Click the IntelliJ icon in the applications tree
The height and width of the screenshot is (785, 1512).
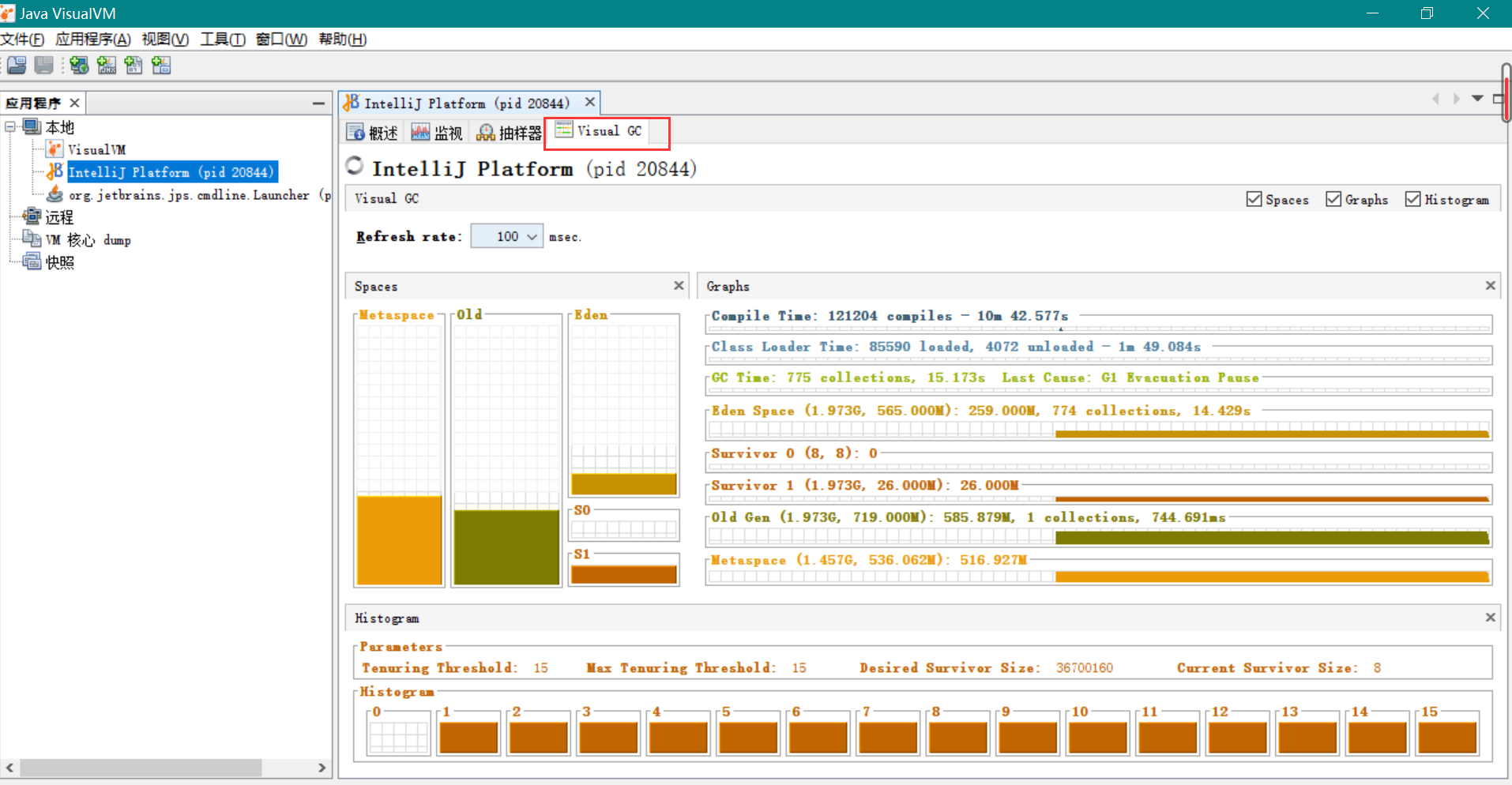click(55, 171)
